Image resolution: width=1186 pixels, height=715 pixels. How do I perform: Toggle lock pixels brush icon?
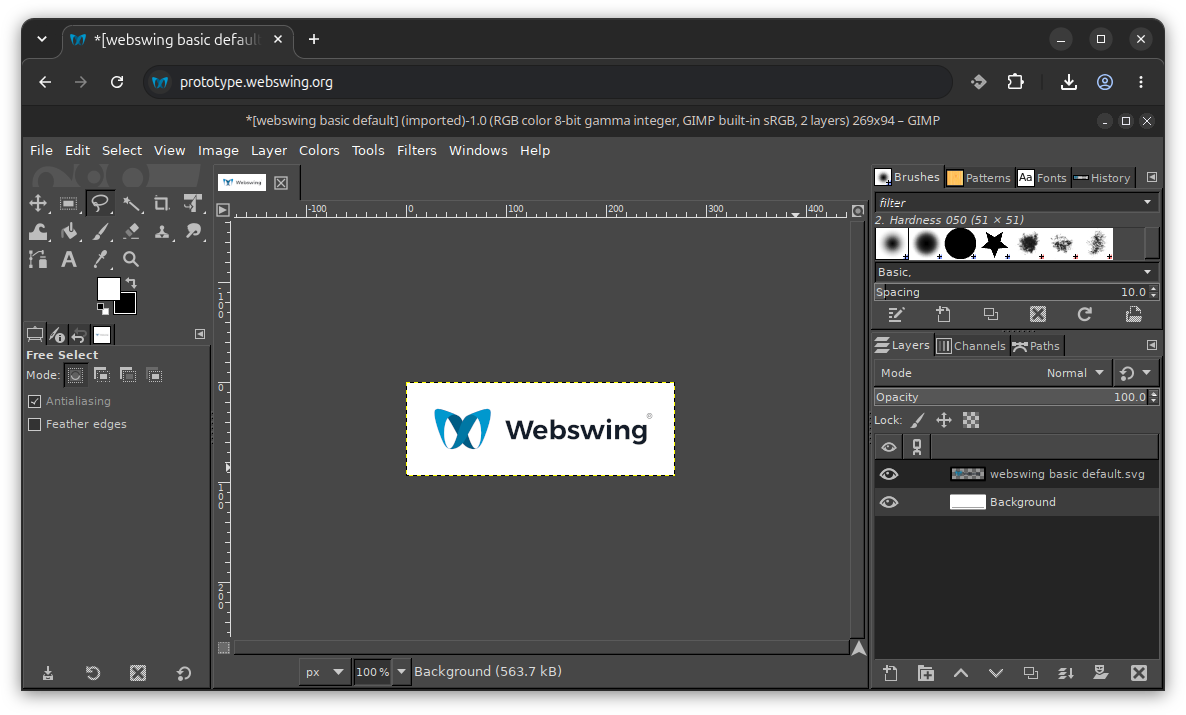tap(917, 421)
